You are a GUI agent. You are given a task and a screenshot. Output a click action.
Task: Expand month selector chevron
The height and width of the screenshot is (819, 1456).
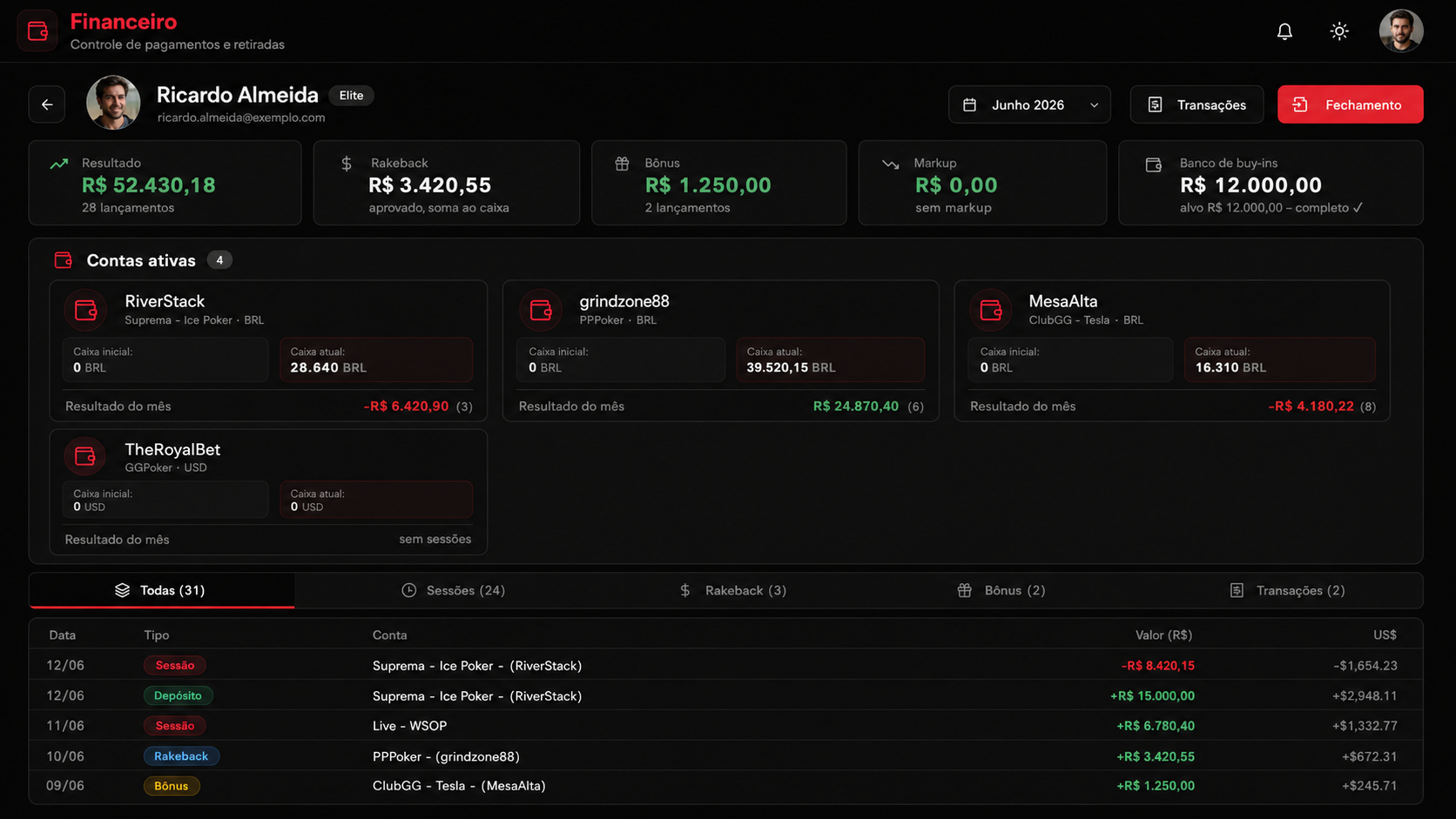[x=1094, y=105]
